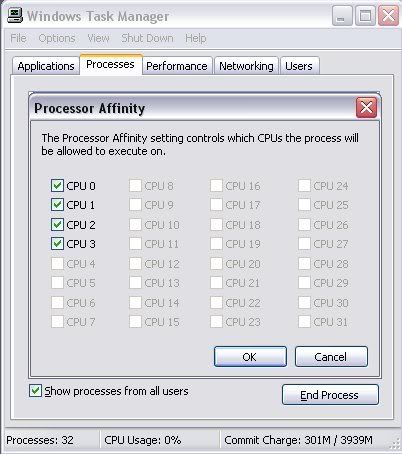Toggle the CPU 3 checkbox
The width and height of the screenshot is (402, 454).
57,243
